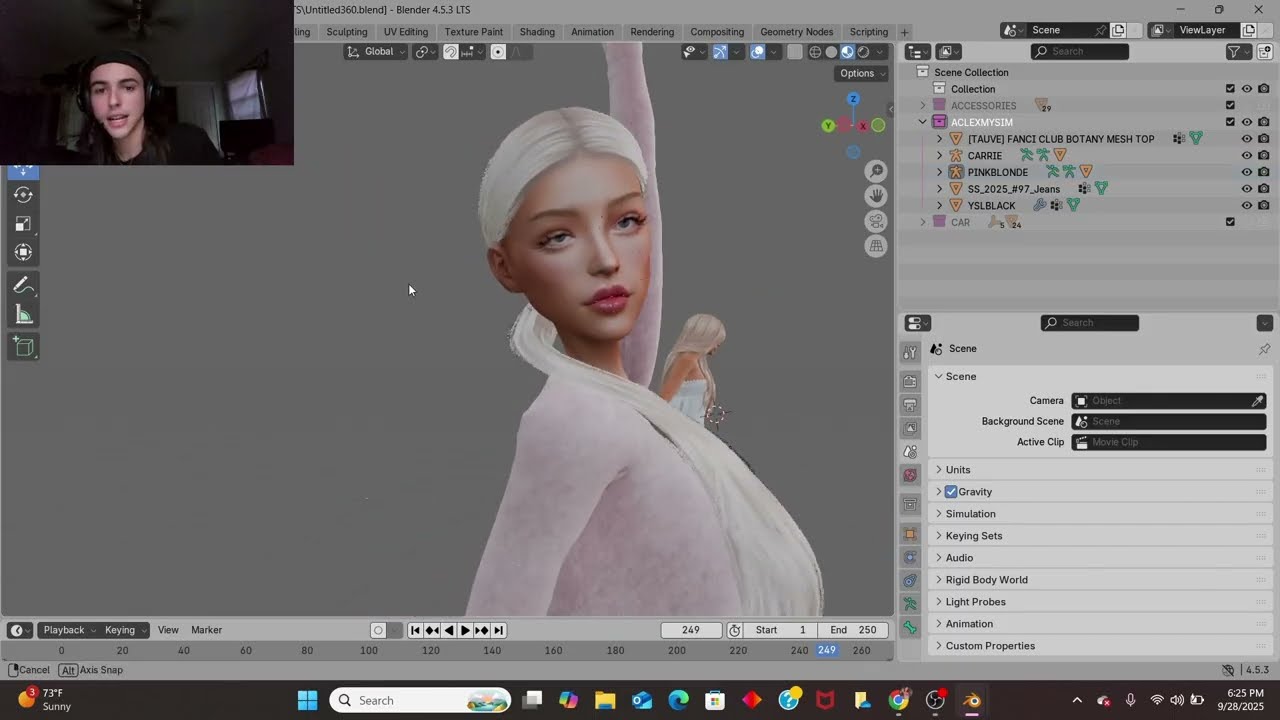Toggle the viewport overlays button
Viewport: 1280px width, 720px height.
758,52
